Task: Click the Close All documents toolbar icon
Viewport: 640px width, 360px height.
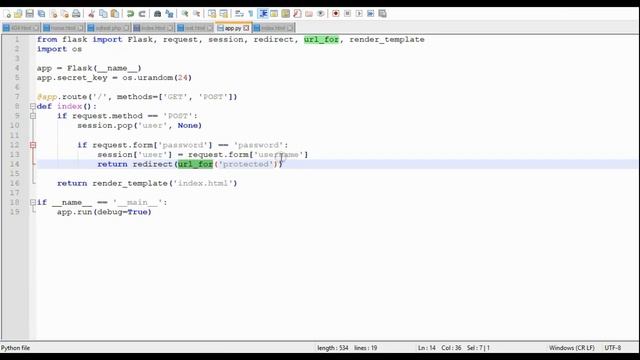Action: coord(64,14)
